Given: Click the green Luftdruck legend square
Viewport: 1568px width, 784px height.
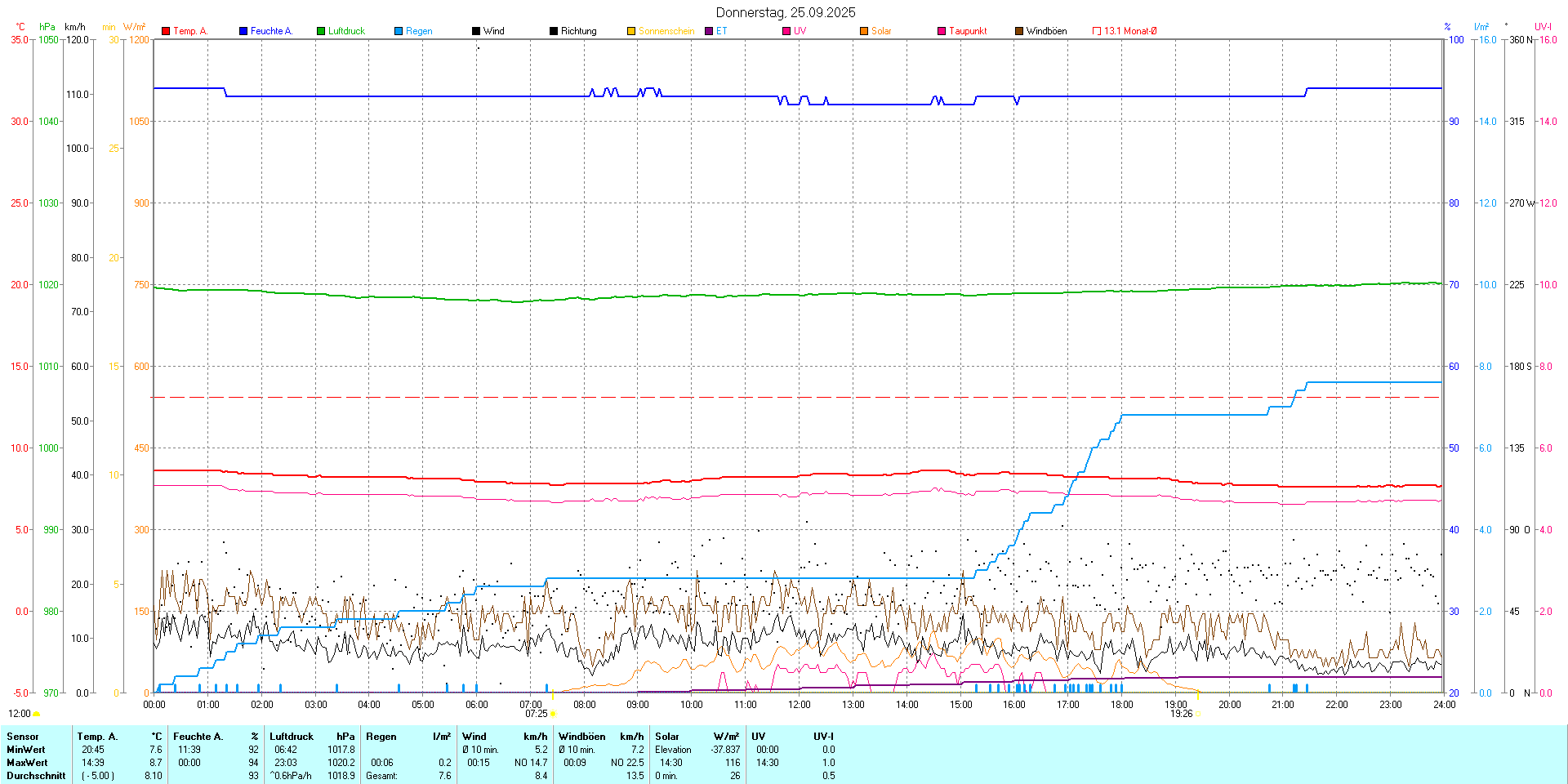Looking at the screenshot, I should pos(321,31).
